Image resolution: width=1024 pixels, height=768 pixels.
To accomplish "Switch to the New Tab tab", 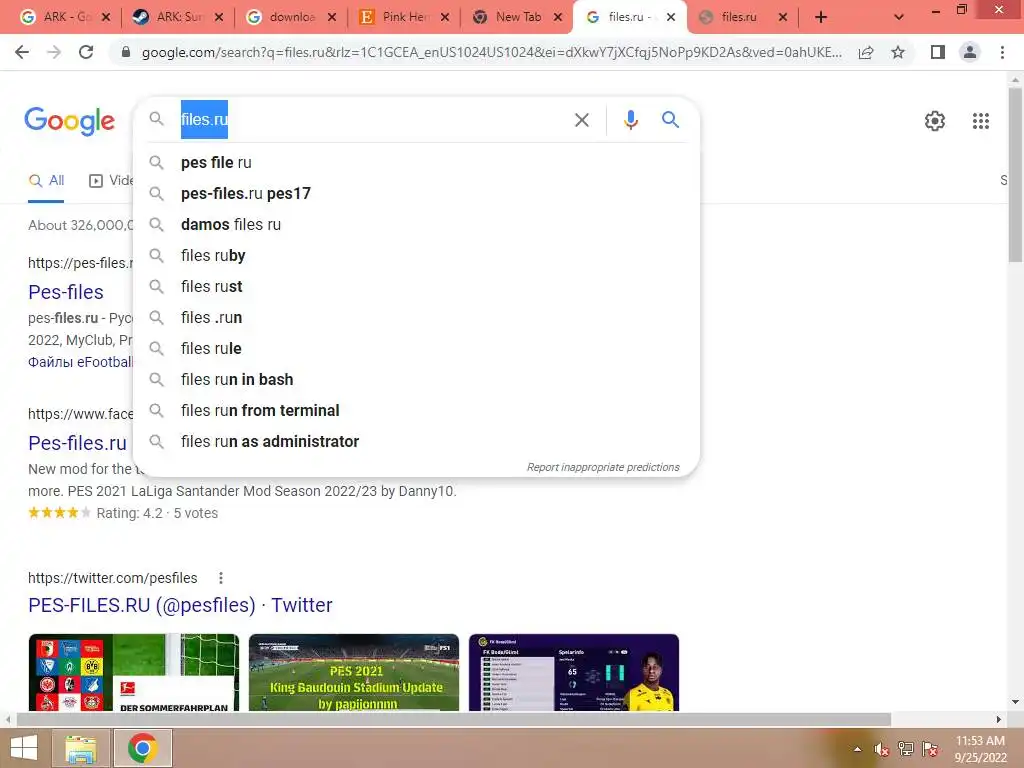I will point(517,17).
